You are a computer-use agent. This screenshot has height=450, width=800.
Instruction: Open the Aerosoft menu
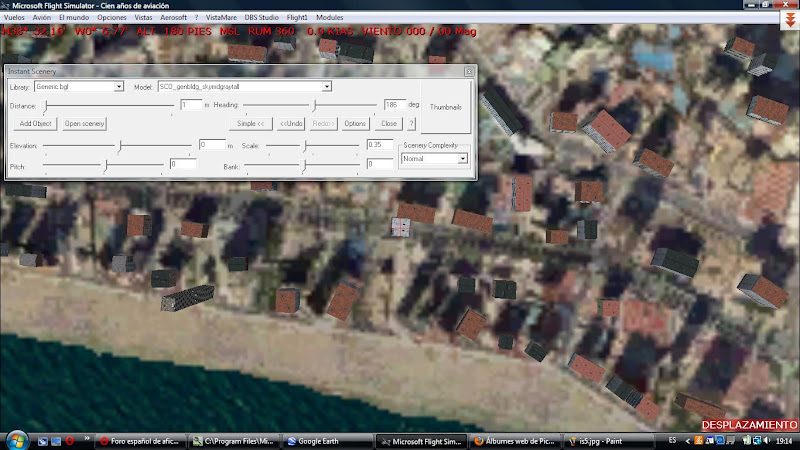pos(173,17)
